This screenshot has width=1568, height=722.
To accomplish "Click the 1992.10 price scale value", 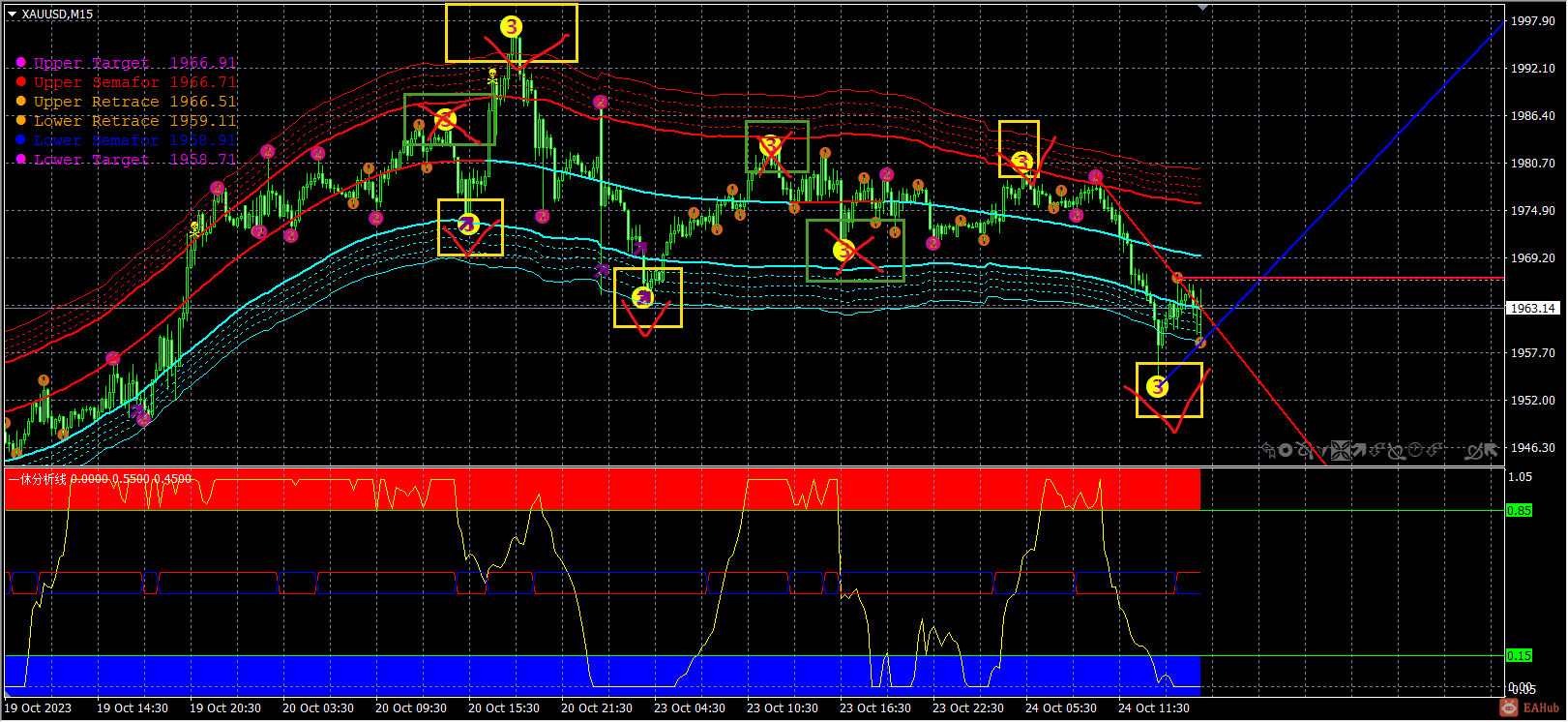I will (1533, 69).
